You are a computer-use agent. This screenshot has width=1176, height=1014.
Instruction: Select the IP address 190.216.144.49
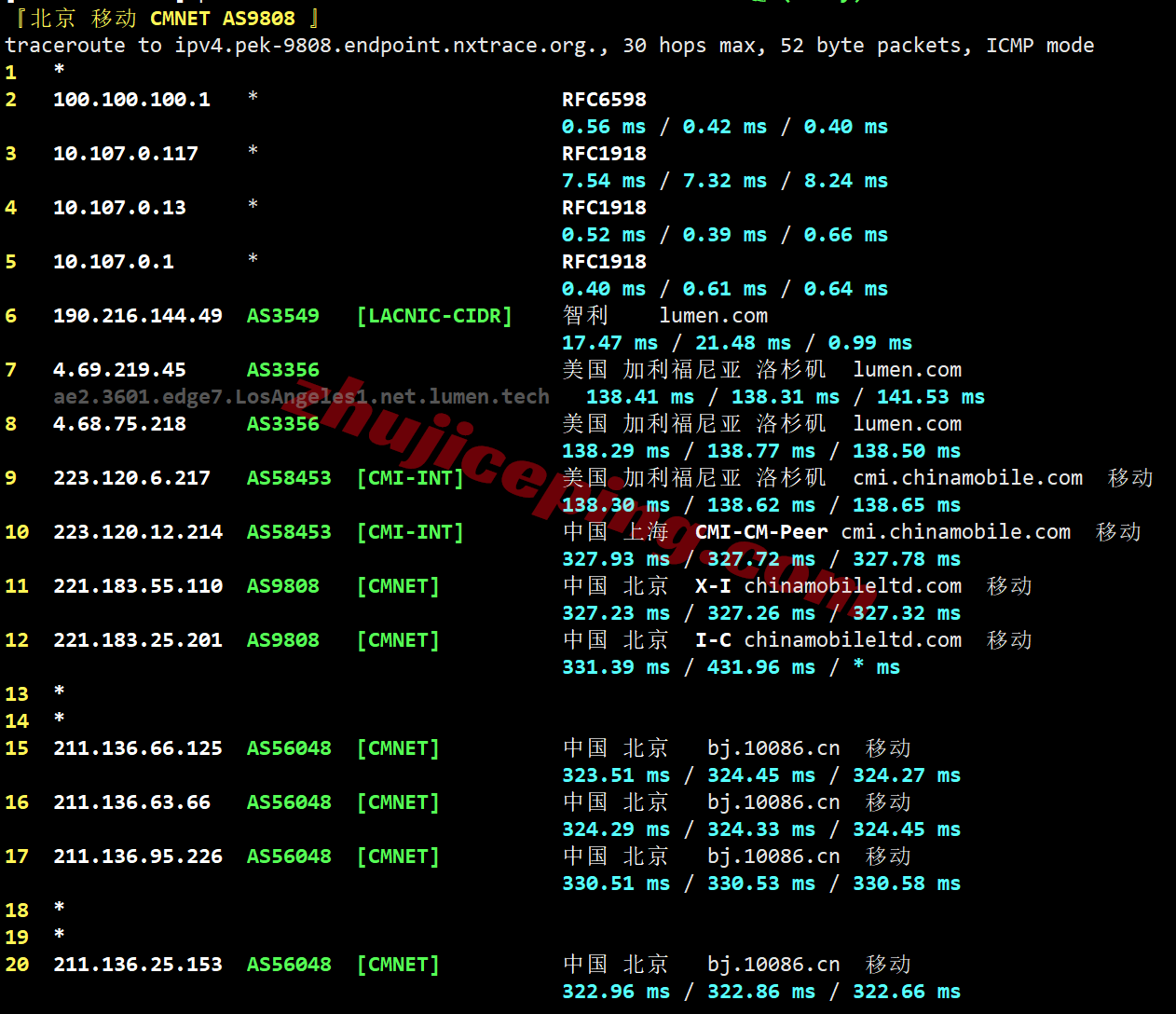(138, 316)
